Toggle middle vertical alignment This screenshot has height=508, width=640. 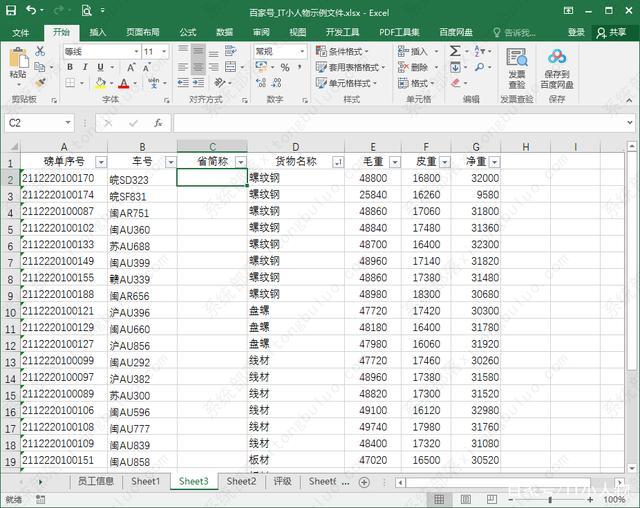[198, 51]
